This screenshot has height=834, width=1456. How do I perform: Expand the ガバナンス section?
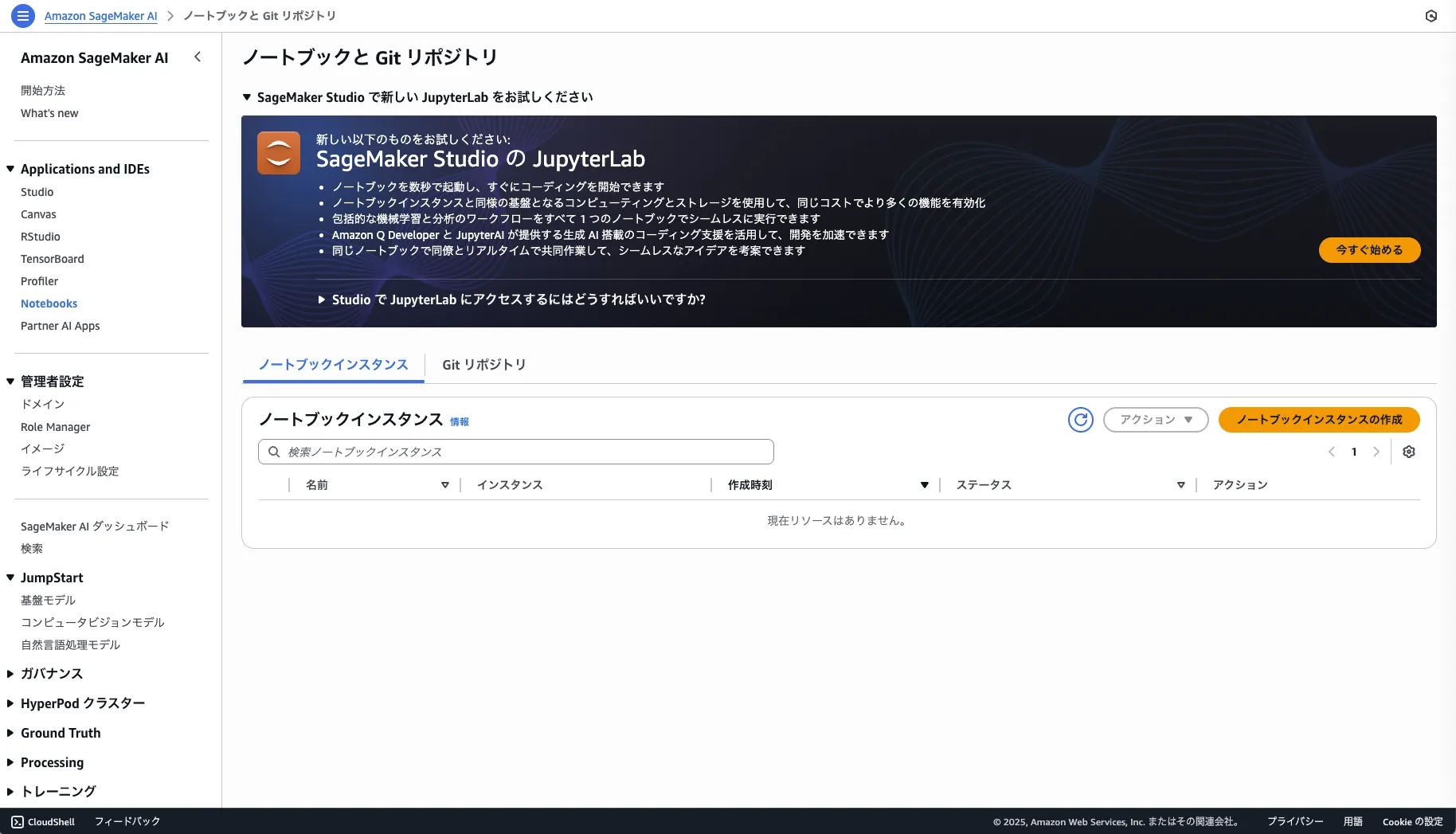click(x=10, y=674)
